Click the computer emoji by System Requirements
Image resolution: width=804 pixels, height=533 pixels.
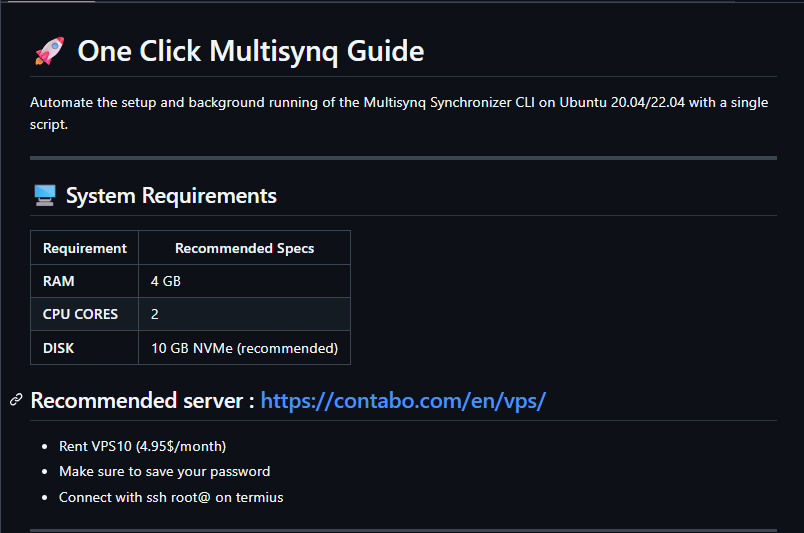point(45,195)
